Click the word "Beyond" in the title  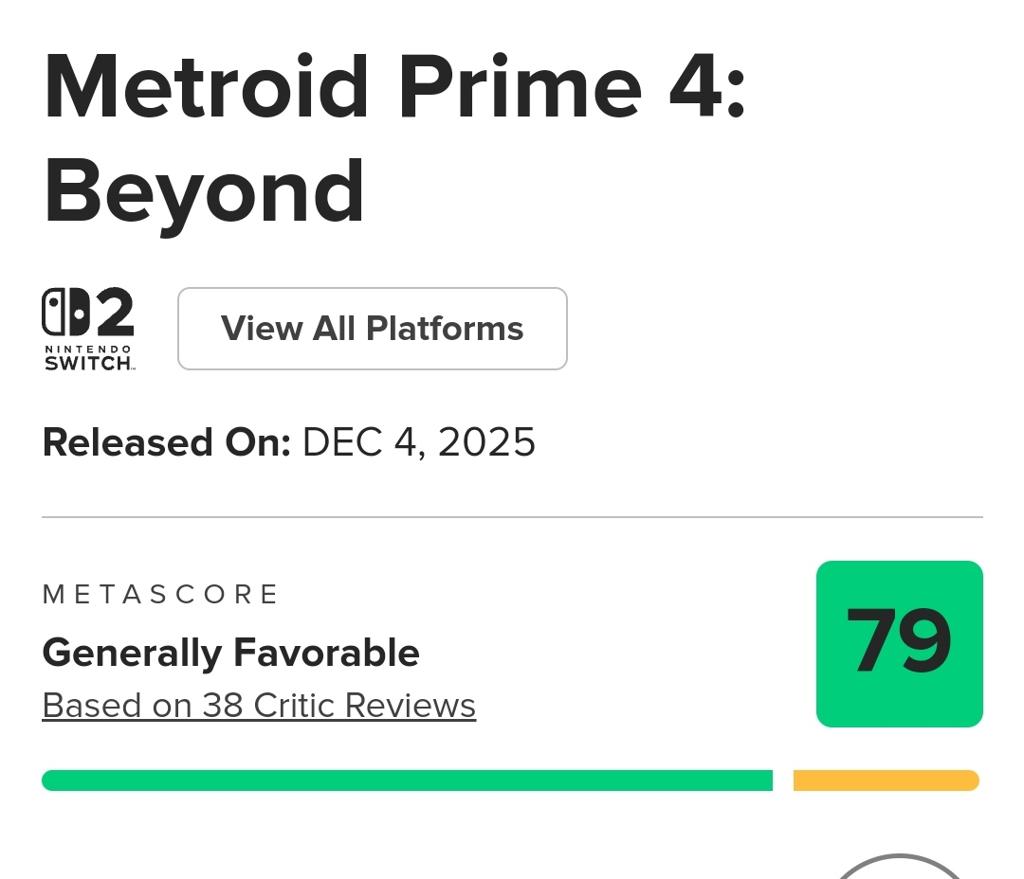(x=204, y=190)
